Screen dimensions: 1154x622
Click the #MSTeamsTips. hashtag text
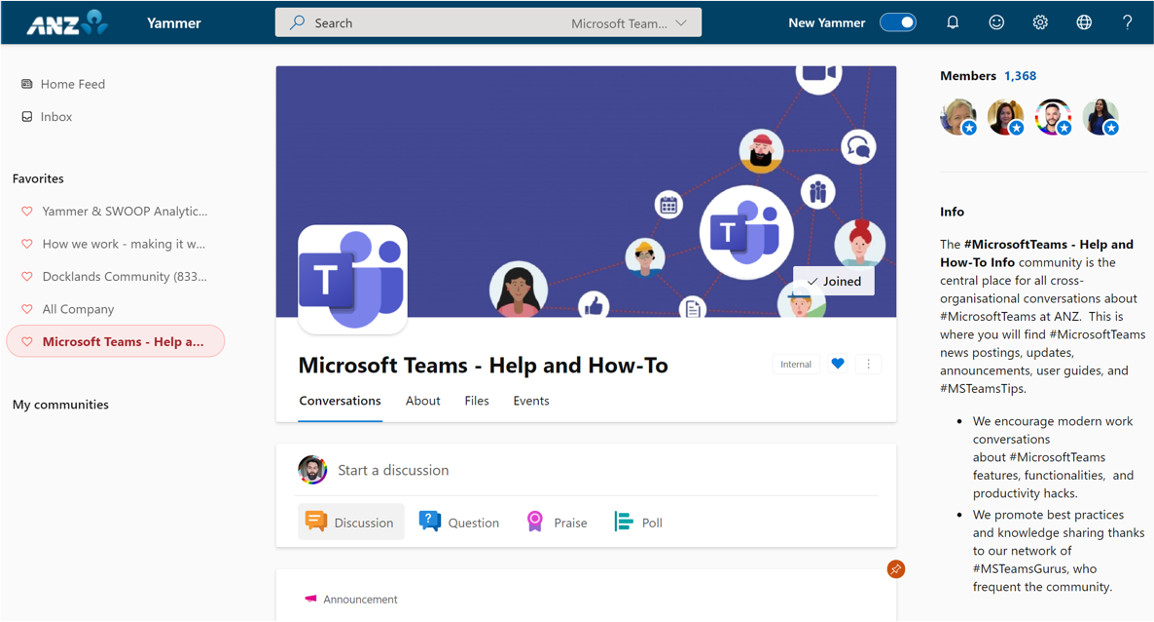(983, 388)
